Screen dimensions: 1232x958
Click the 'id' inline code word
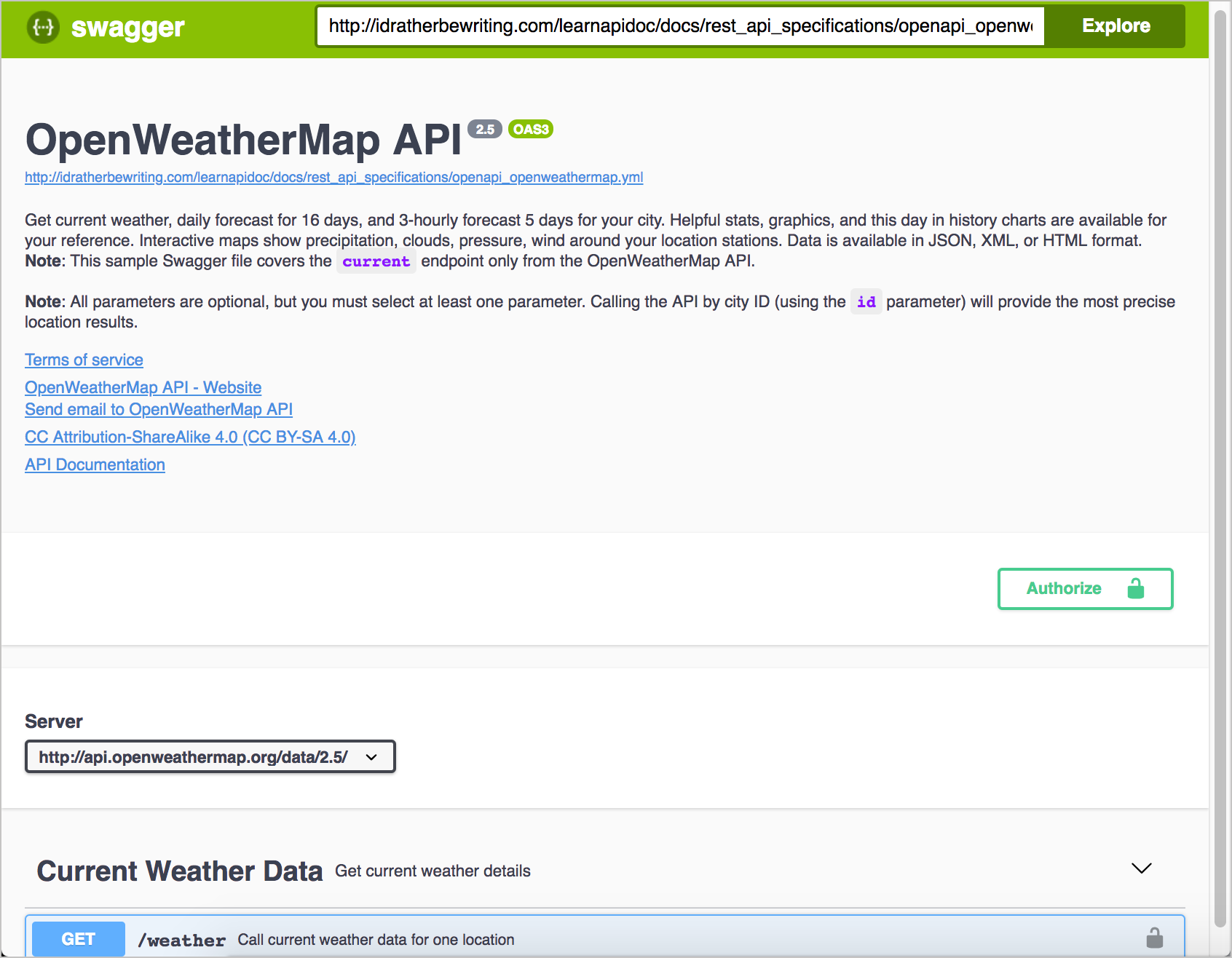(x=866, y=301)
